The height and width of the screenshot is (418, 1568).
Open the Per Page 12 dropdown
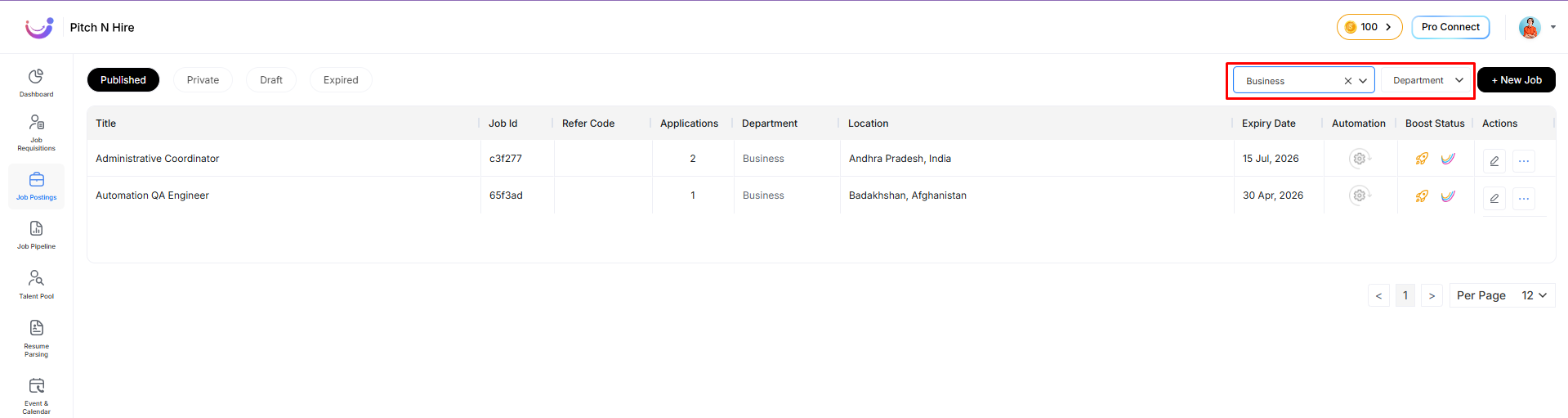pyautogui.click(x=1502, y=295)
